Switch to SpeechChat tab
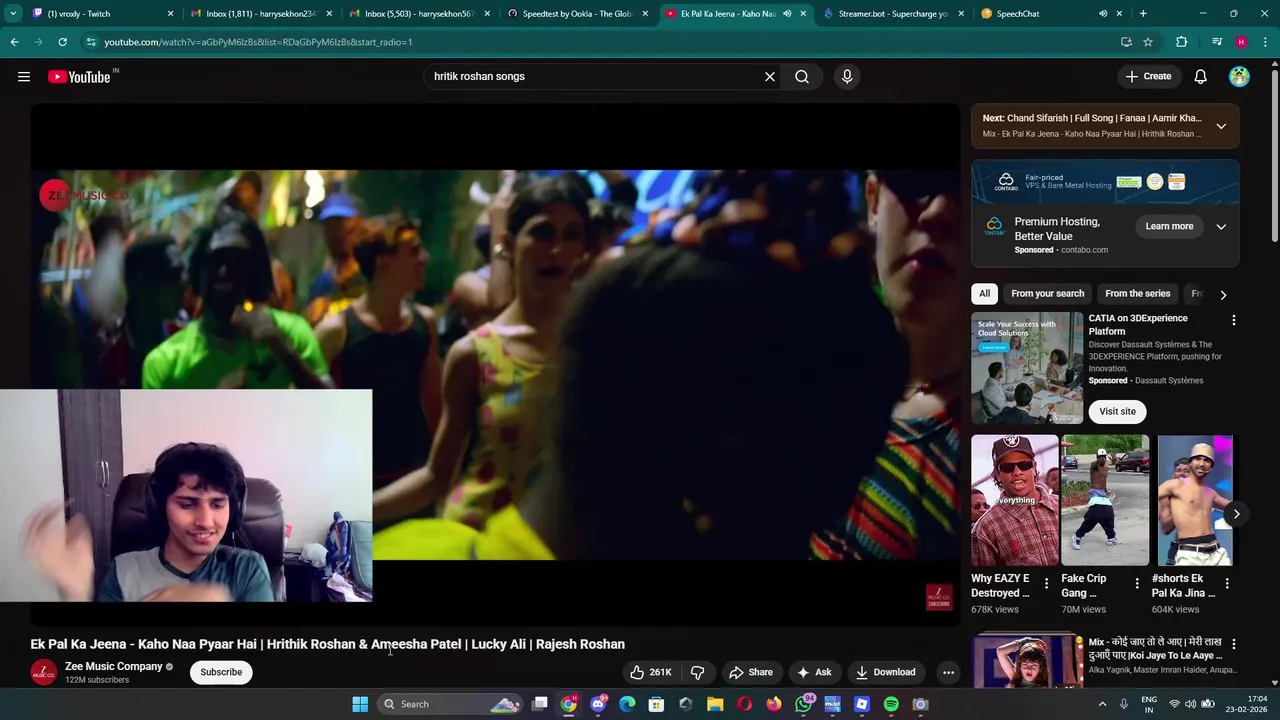The height and width of the screenshot is (720, 1280). pos(1050,14)
